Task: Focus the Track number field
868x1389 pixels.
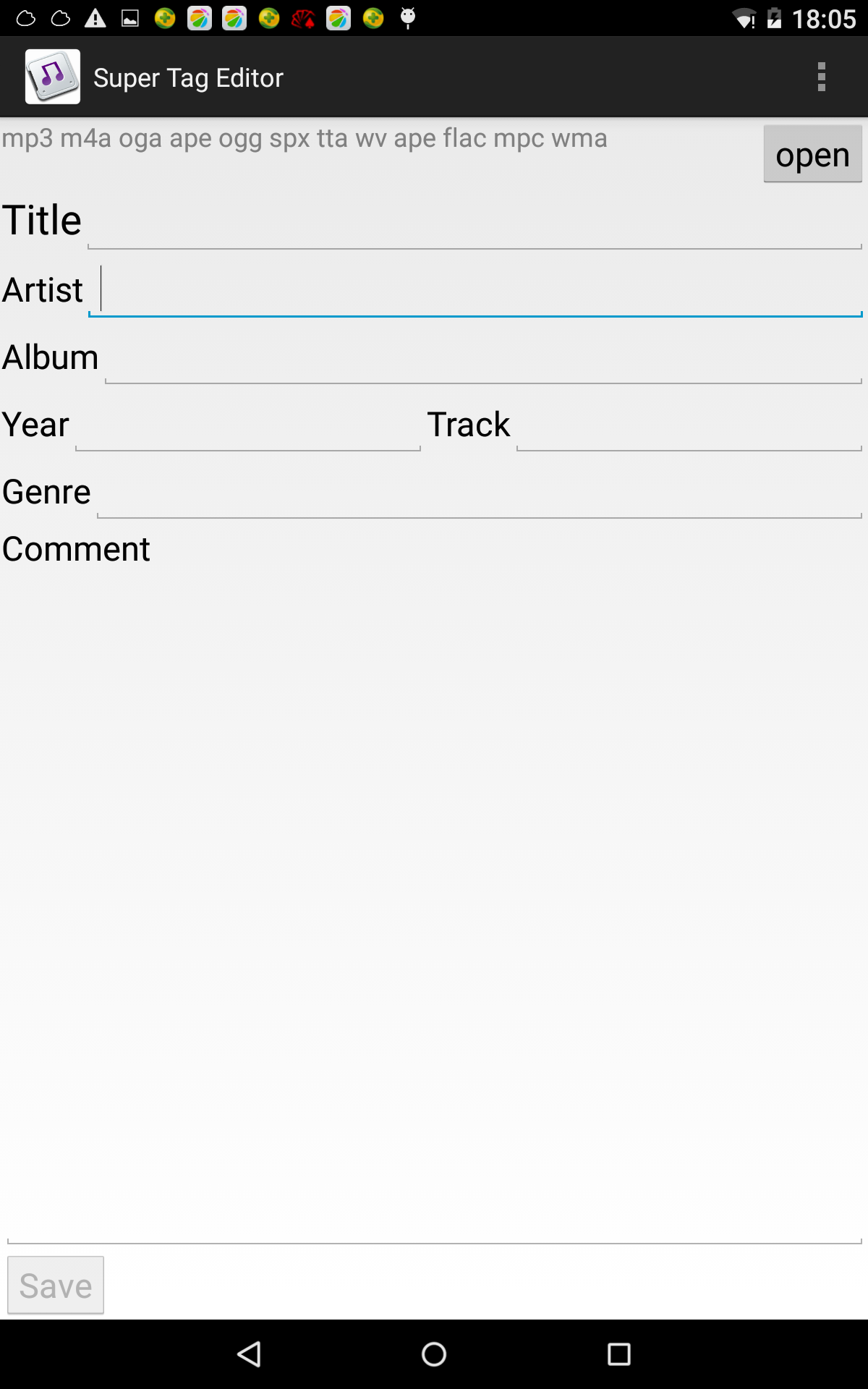Action: (x=689, y=423)
